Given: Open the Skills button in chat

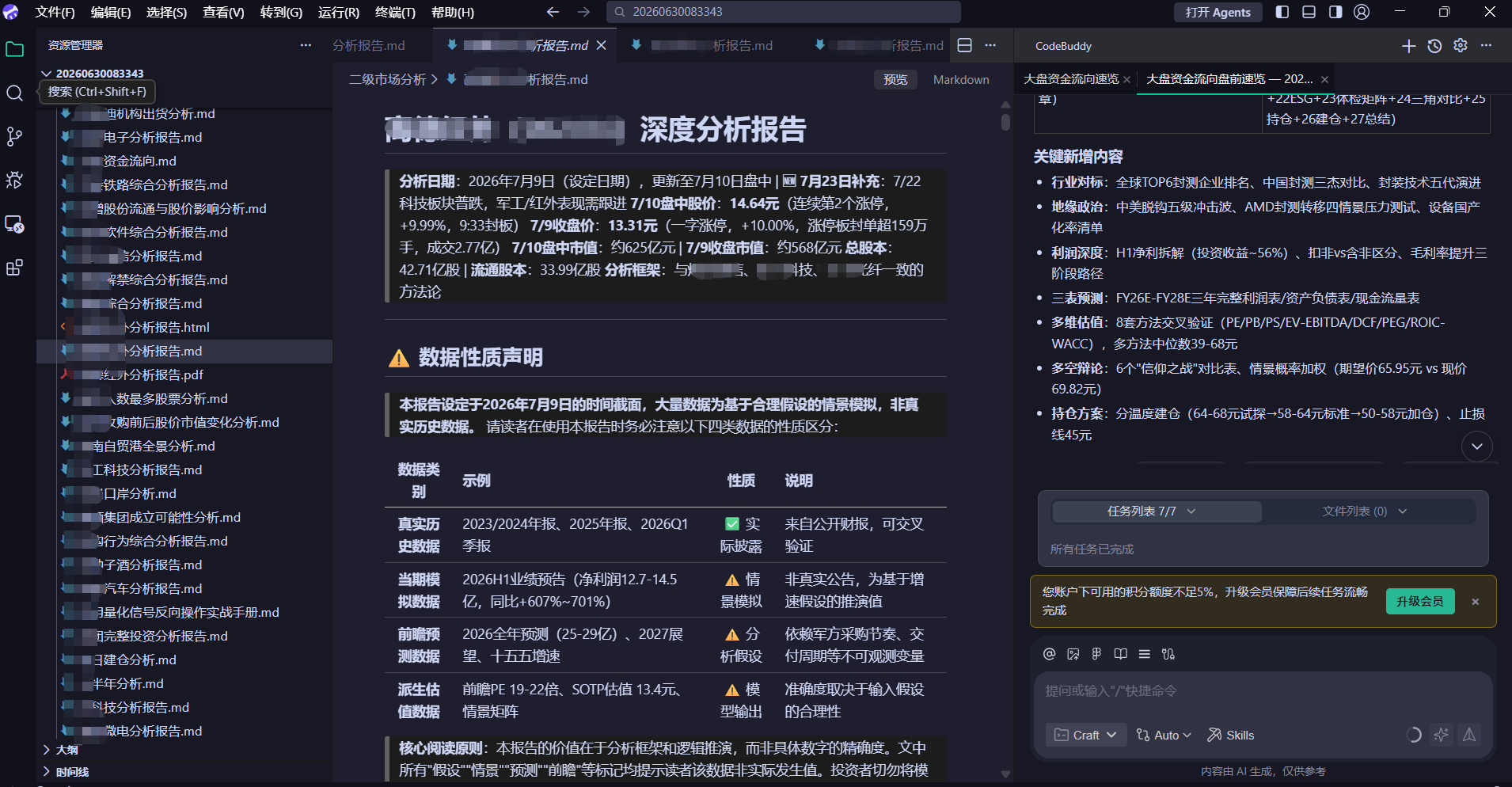Looking at the screenshot, I should pos(1230,735).
